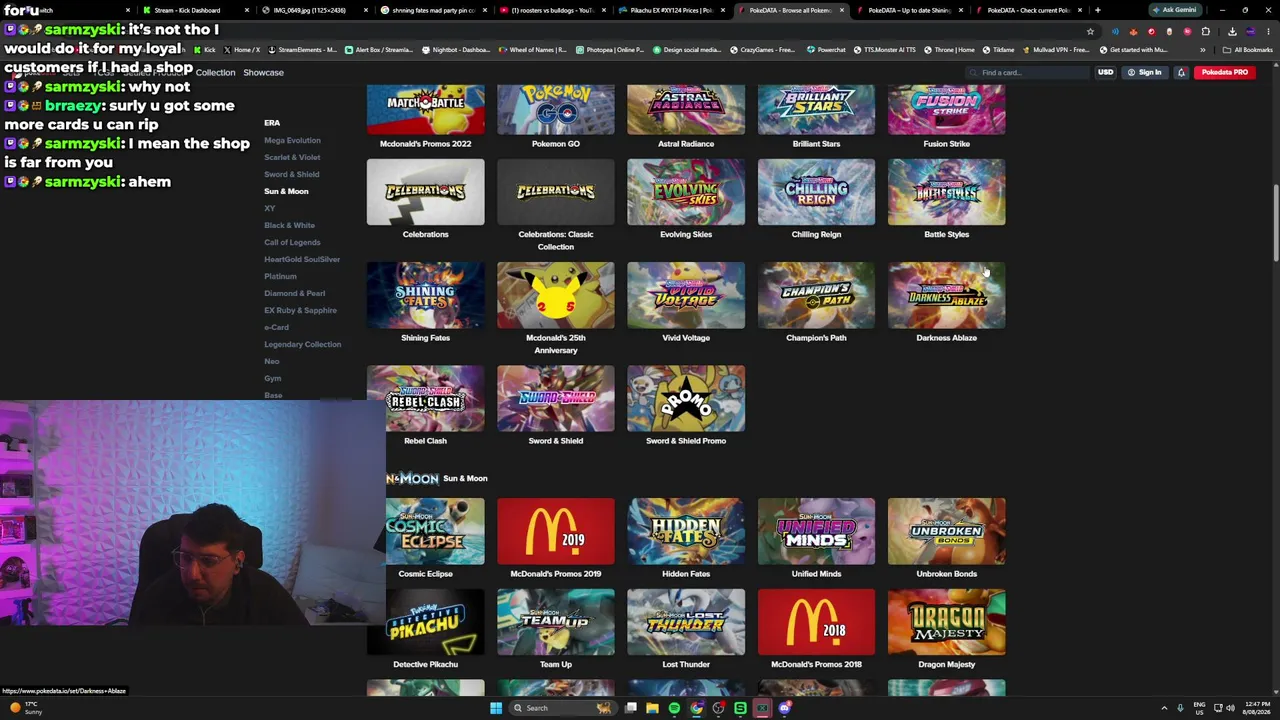This screenshot has height=720, width=1280.
Task: Open the browser Downloads icon
Action: [x=1232, y=31]
